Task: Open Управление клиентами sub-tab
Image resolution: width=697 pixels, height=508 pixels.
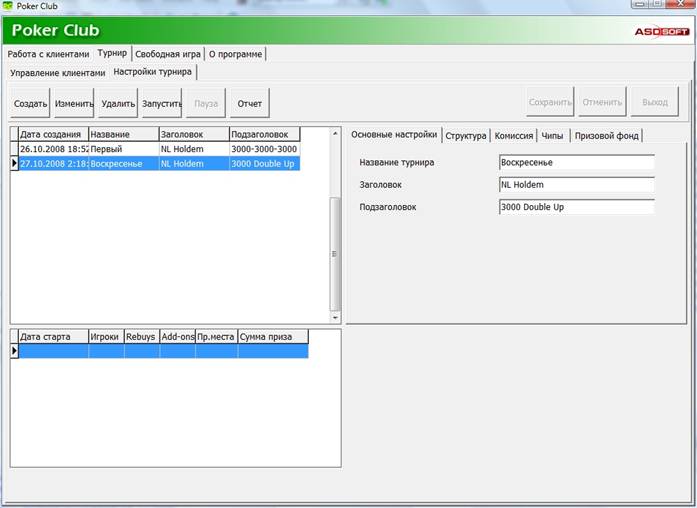Action: click(x=57, y=73)
